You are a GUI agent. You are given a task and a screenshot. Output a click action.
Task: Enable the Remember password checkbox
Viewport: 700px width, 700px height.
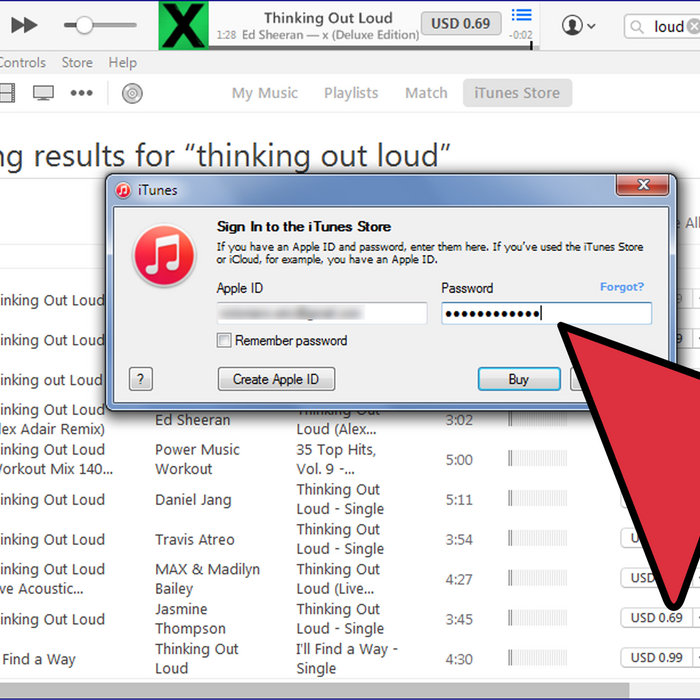[224, 340]
